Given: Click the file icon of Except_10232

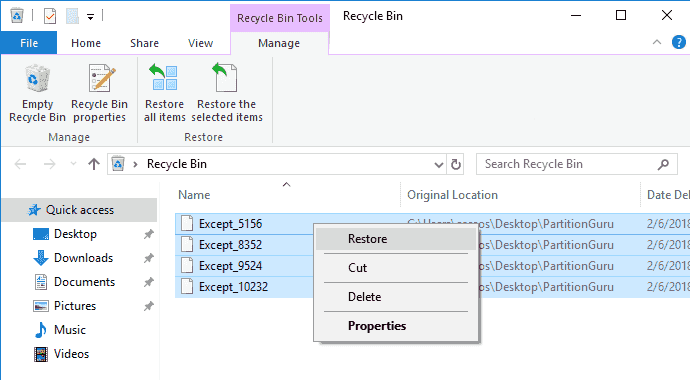Looking at the screenshot, I should click(187, 287).
